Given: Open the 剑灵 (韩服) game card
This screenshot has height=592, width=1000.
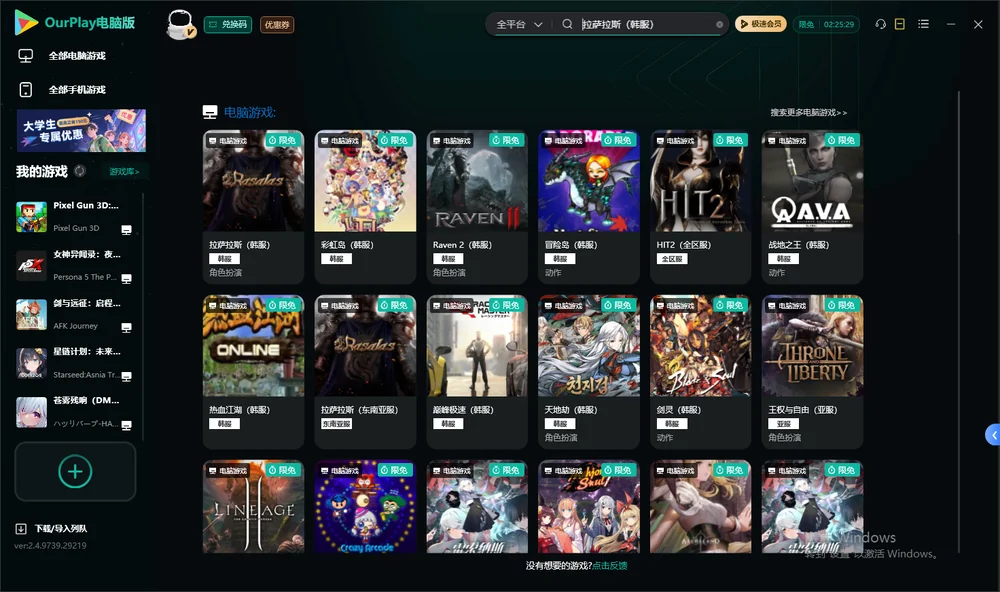Looking at the screenshot, I should coord(700,372).
